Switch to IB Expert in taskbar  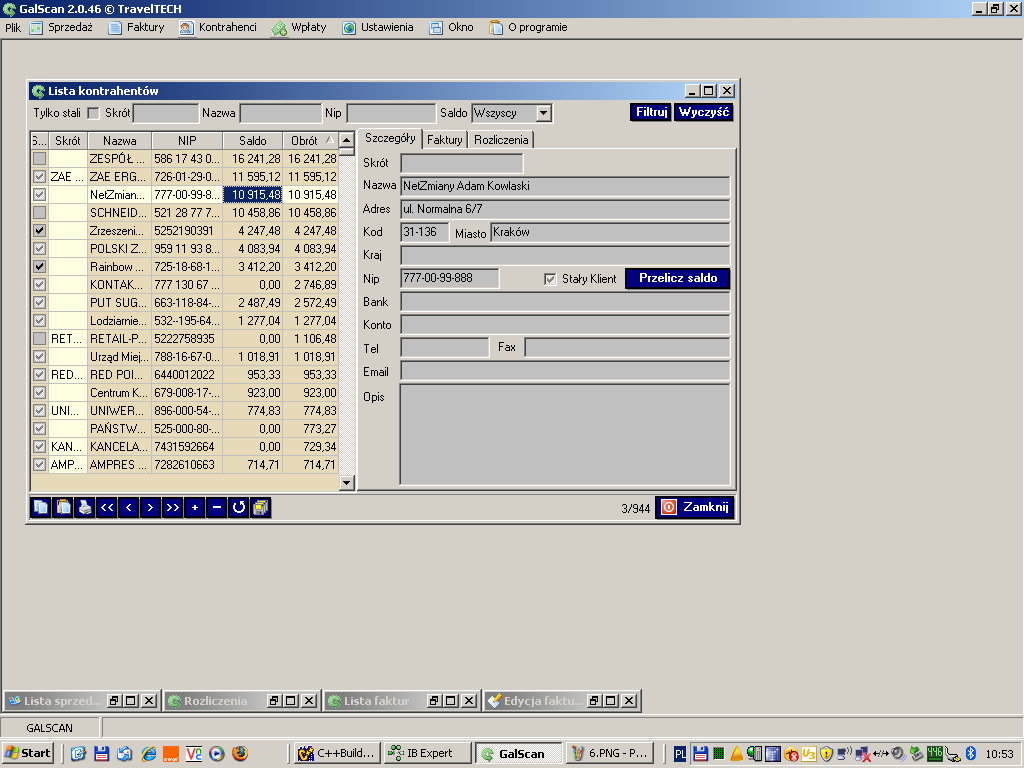427,753
